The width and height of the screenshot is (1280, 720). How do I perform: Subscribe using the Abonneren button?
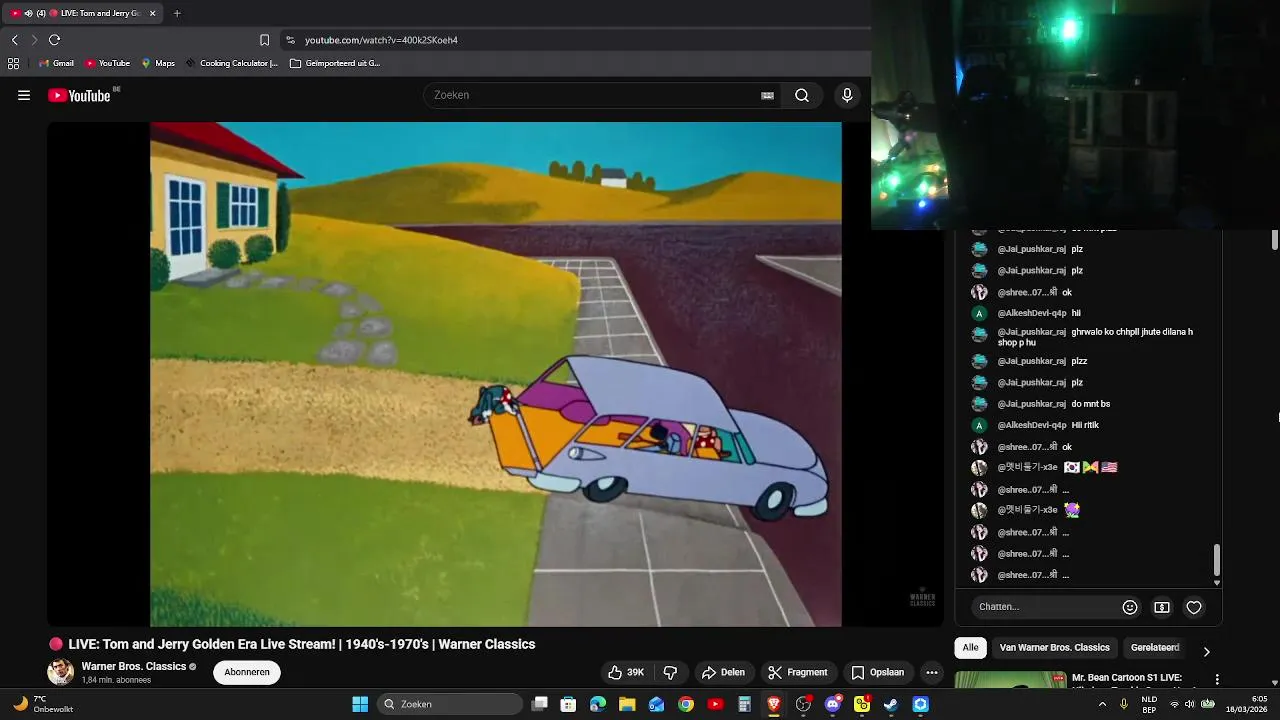tap(247, 672)
